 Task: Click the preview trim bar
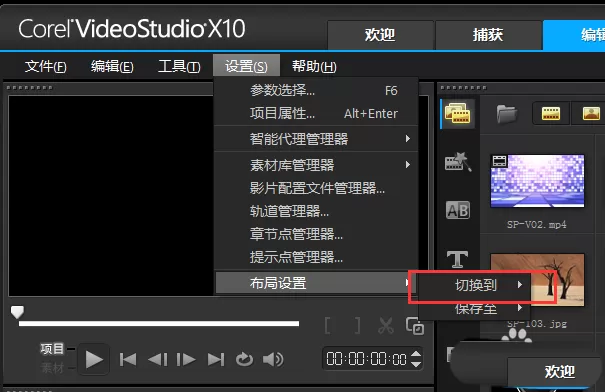click(x=159, y=324)
